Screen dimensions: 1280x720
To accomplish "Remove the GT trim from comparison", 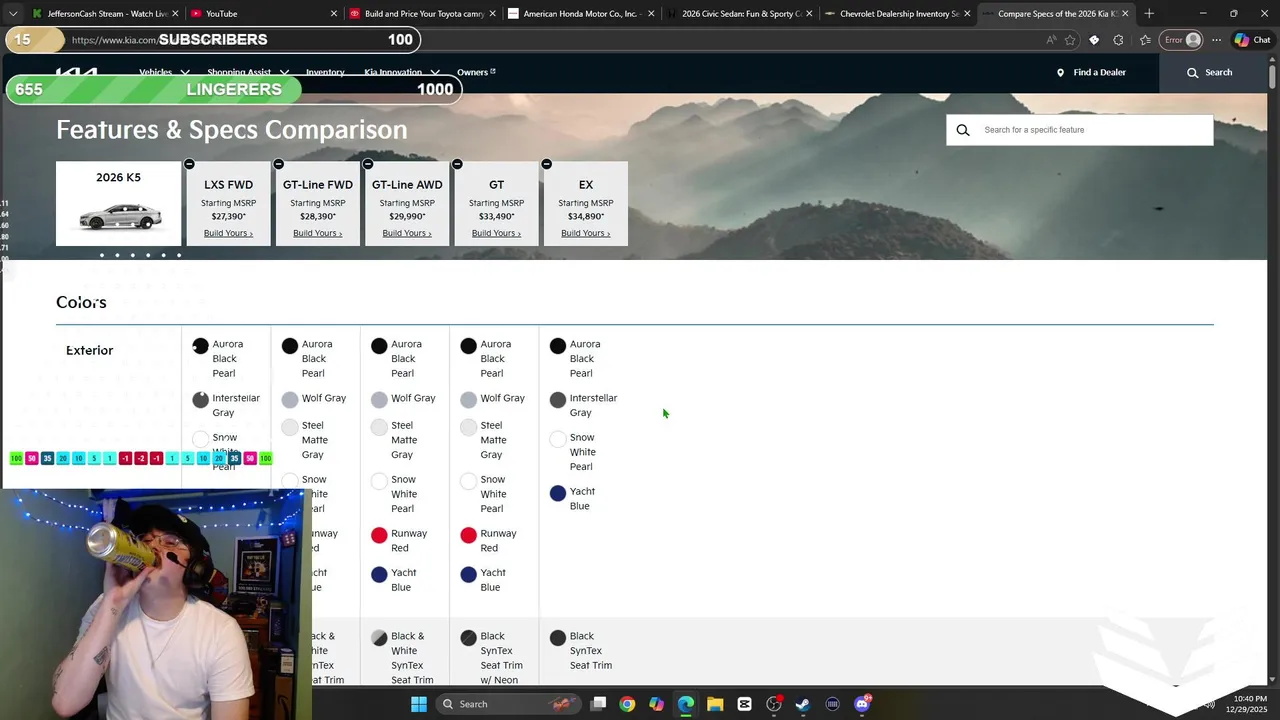I will (457, 164).
